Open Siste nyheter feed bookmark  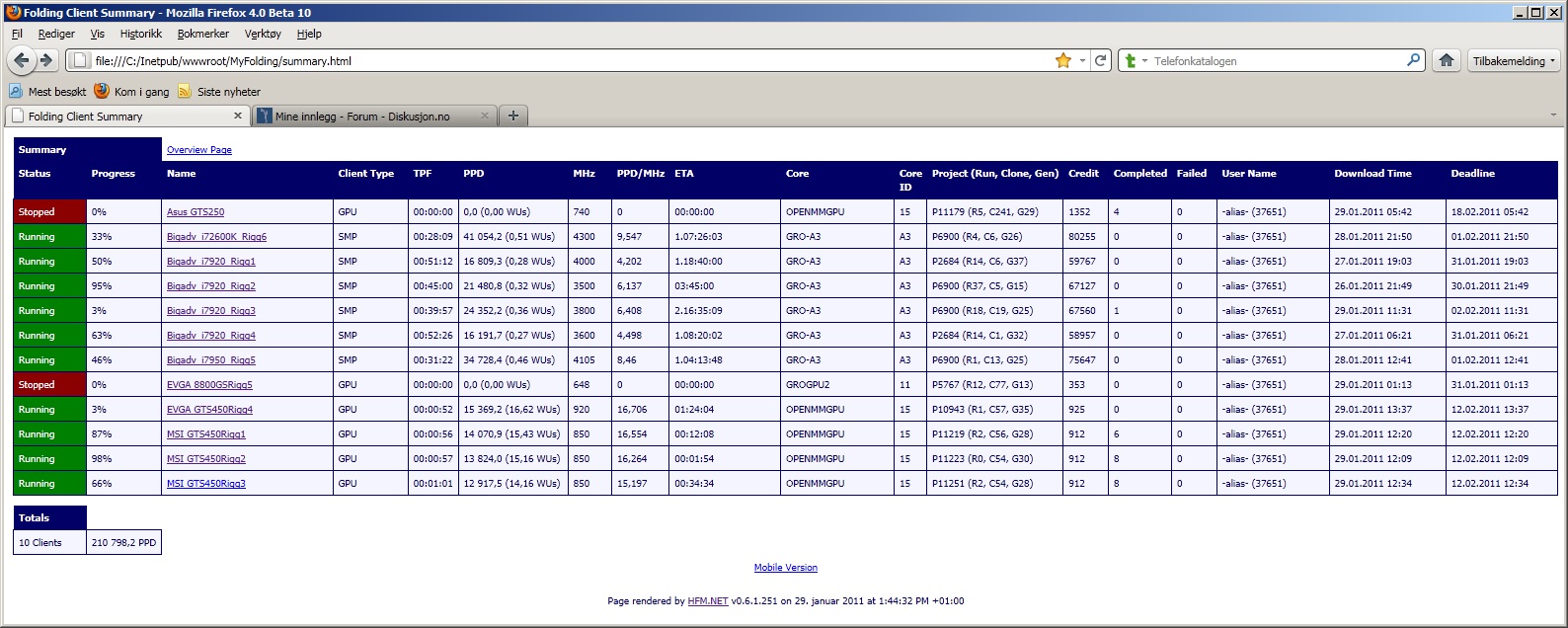tap(218, 91)
